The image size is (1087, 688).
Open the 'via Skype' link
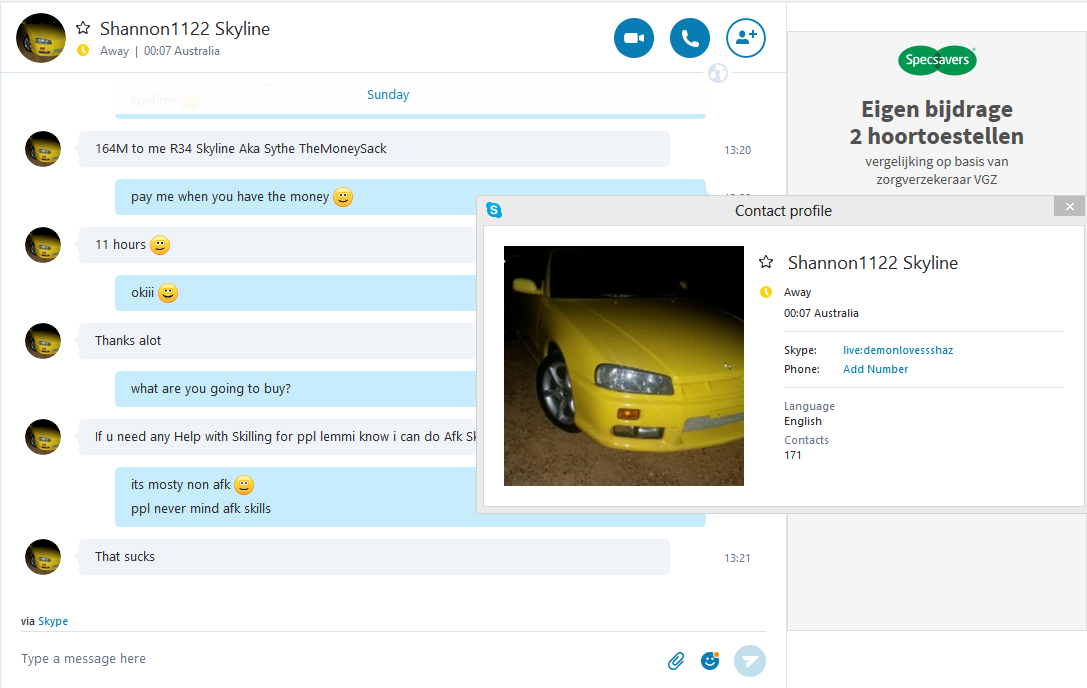pos(53,621)
